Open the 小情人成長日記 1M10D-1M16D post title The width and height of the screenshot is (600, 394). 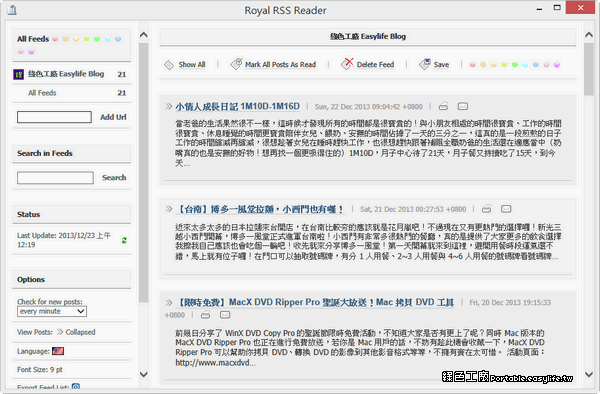click(237, 106)
